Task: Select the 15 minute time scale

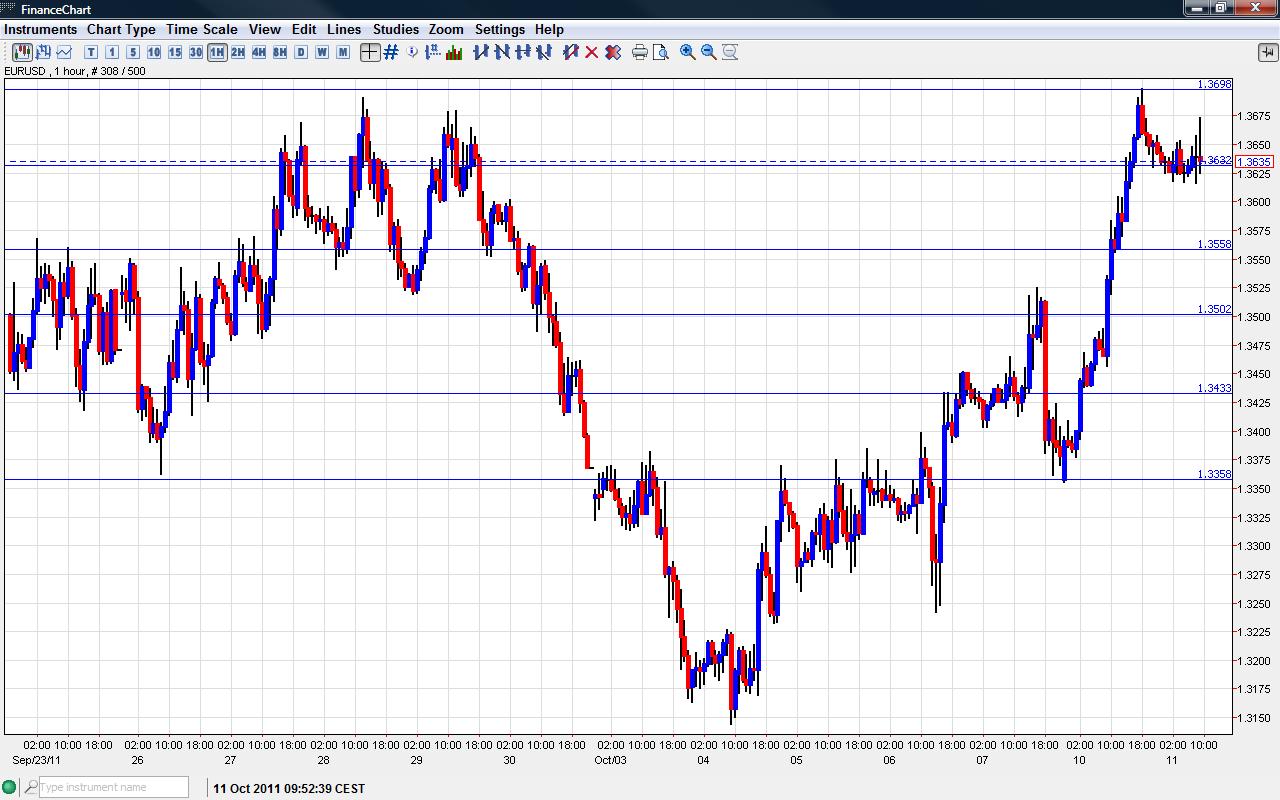Action: pyautogui.click(x=175, y=52)
